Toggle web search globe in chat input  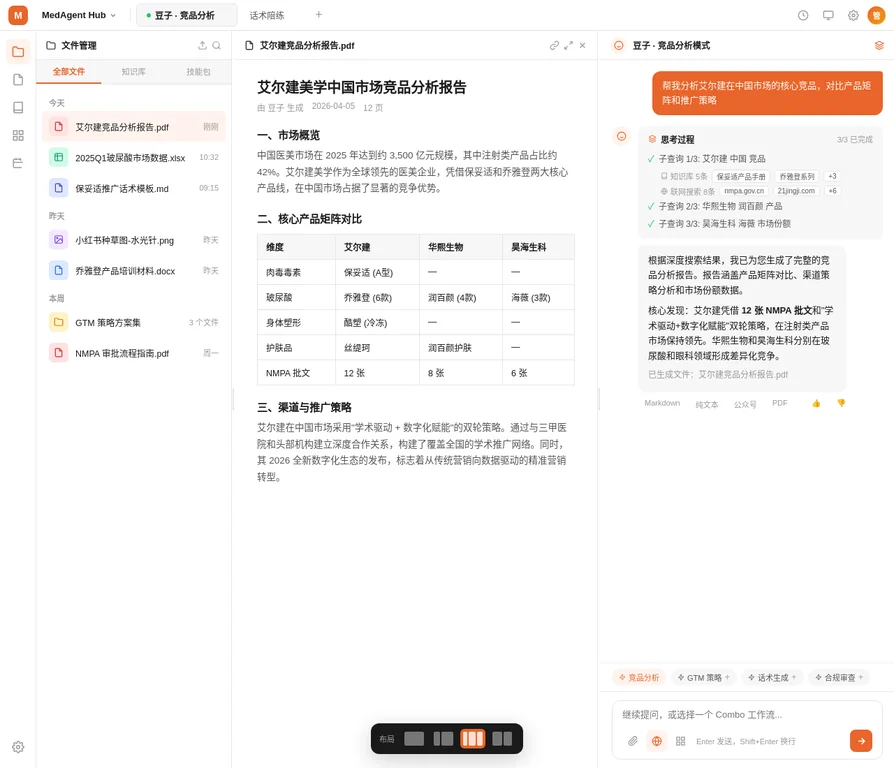(x=656, y=741)
